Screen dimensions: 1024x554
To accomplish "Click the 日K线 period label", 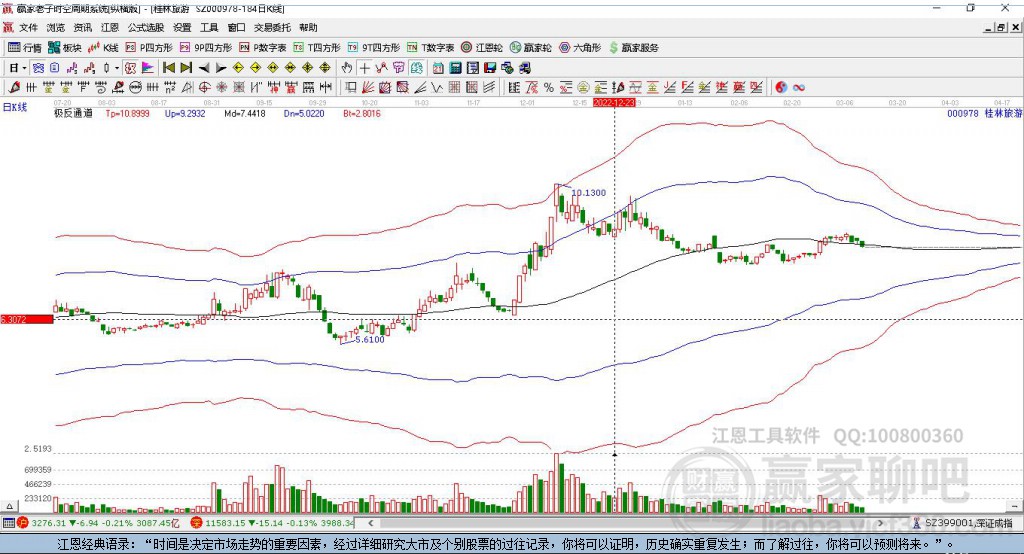I will [15, 107].
